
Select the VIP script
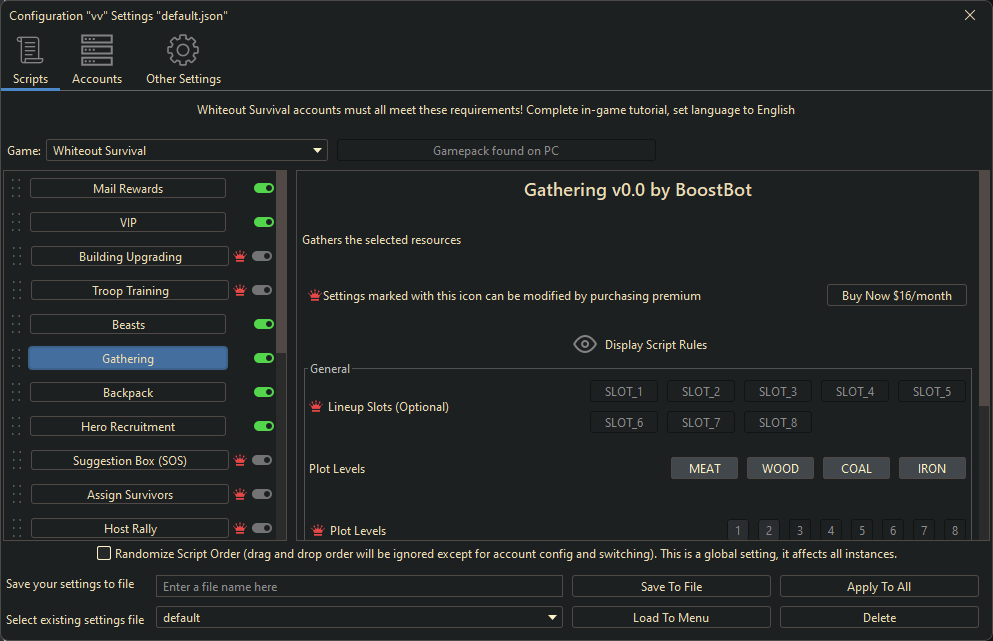pyautogui.click(x=128, y=222)
